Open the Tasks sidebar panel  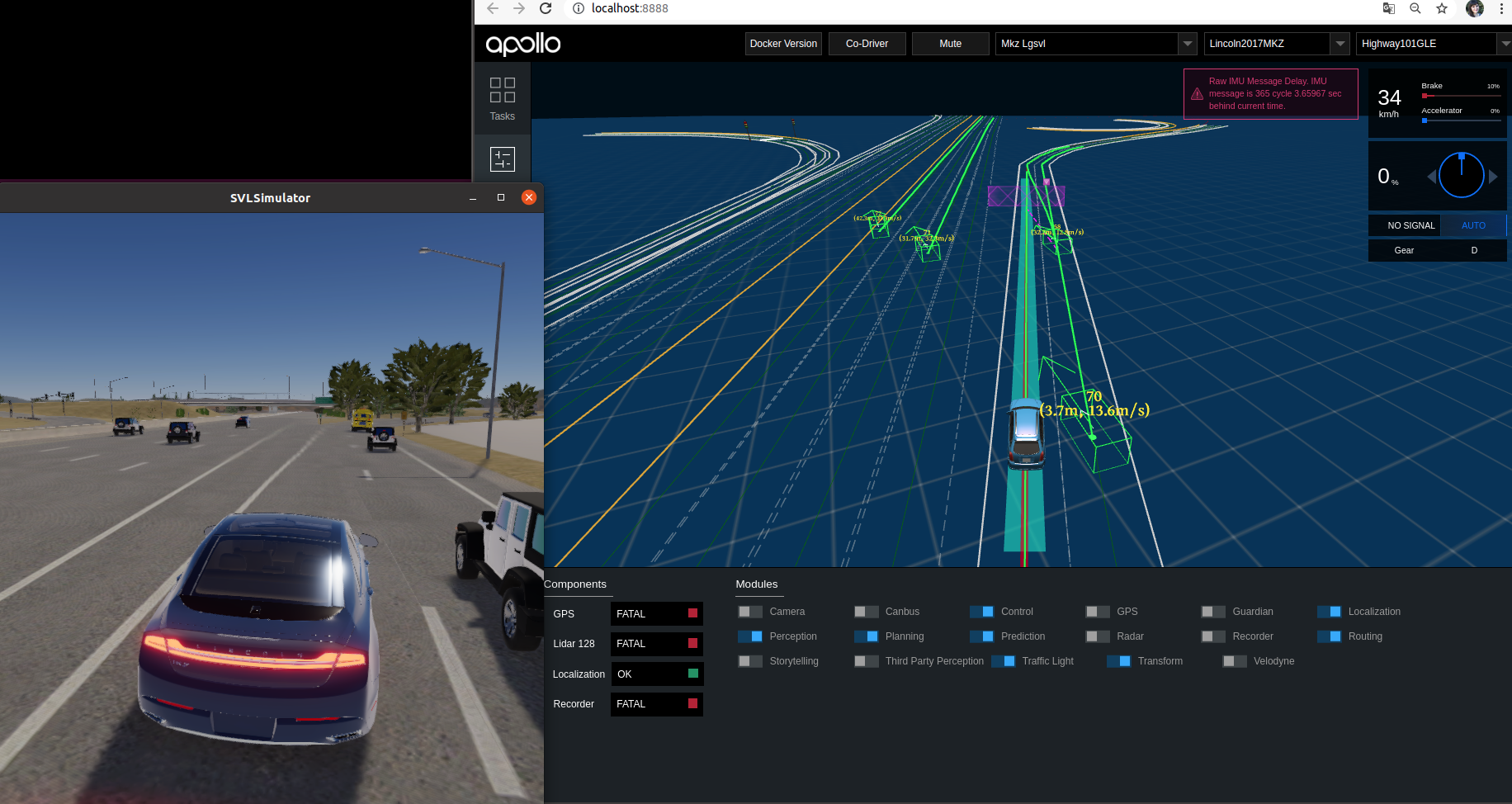tap(502, 99)
